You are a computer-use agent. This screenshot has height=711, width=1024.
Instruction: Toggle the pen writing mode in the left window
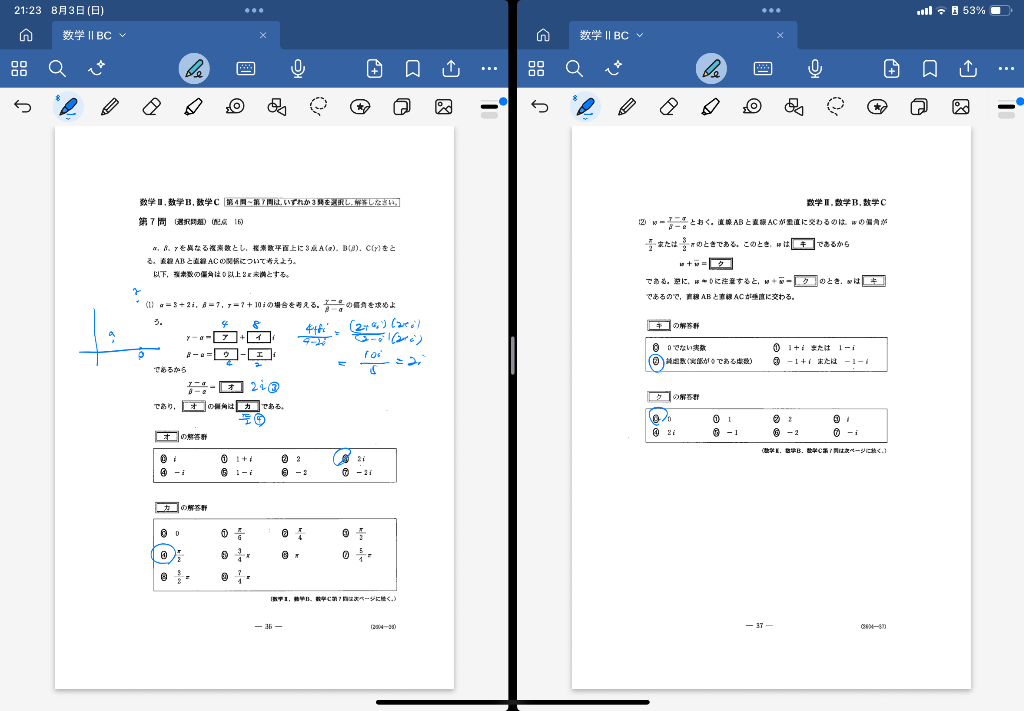(x=195, y=69)
